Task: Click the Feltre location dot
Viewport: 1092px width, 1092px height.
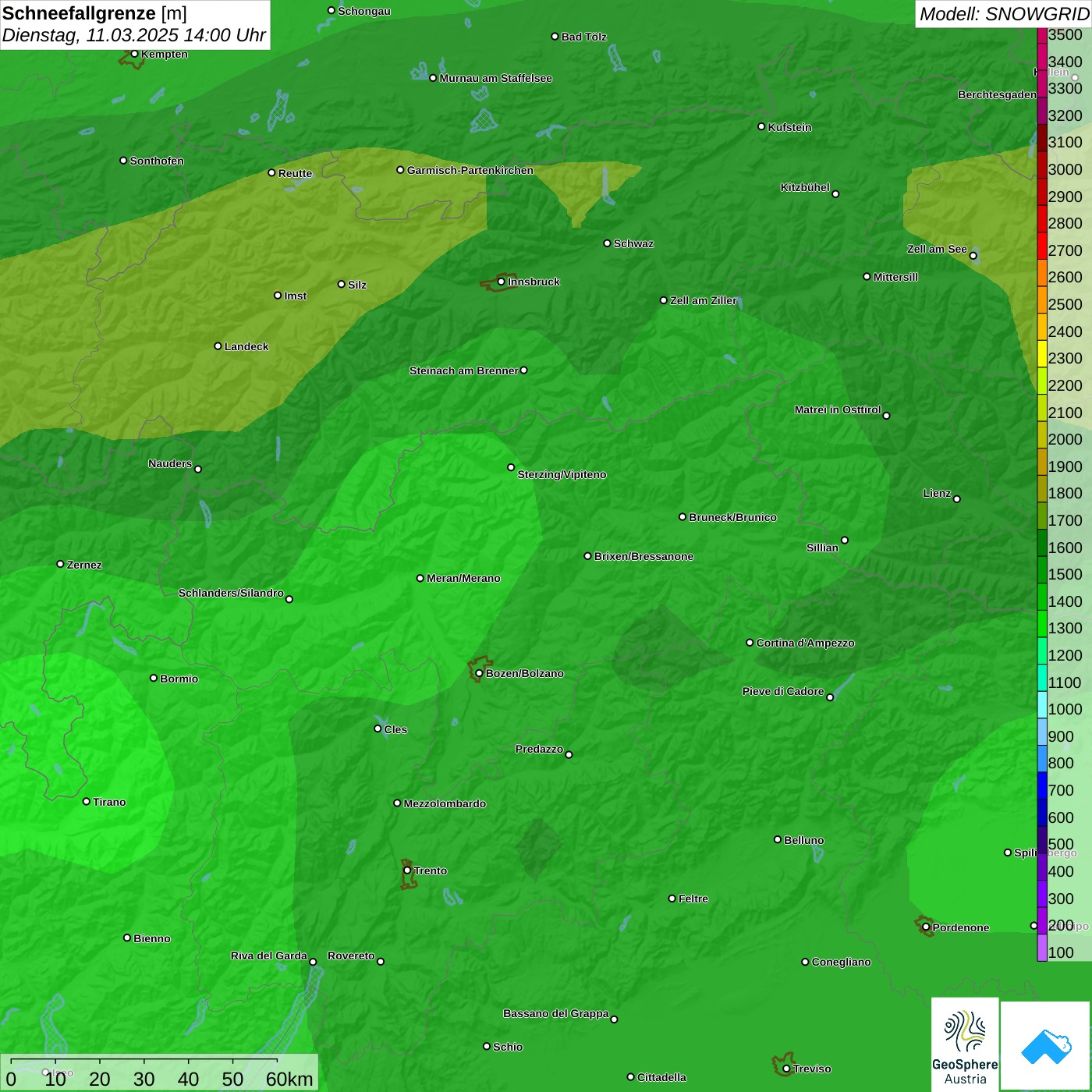Action: [x=672, y=899]
